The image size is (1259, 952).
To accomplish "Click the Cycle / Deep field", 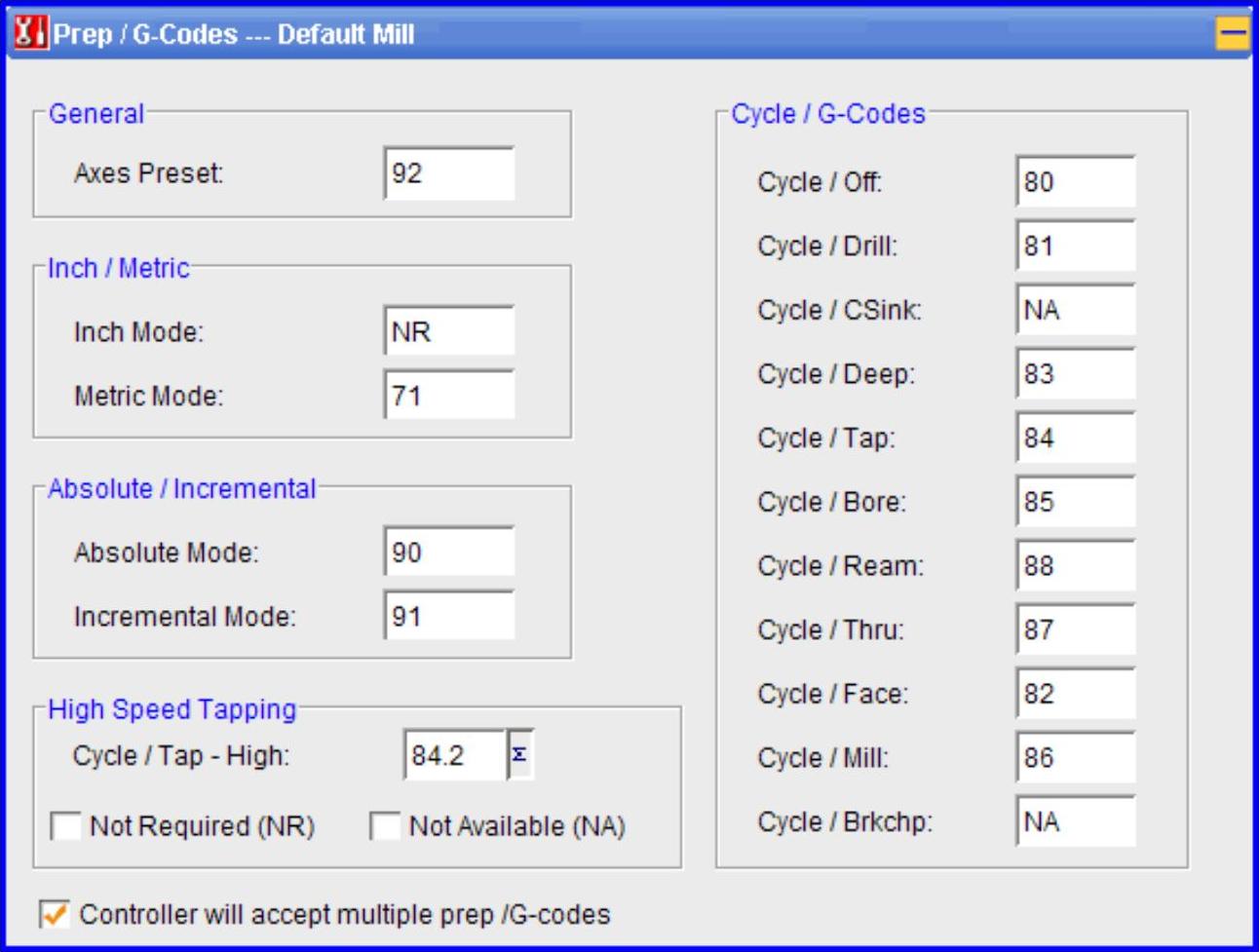I will pos(1076,374).
